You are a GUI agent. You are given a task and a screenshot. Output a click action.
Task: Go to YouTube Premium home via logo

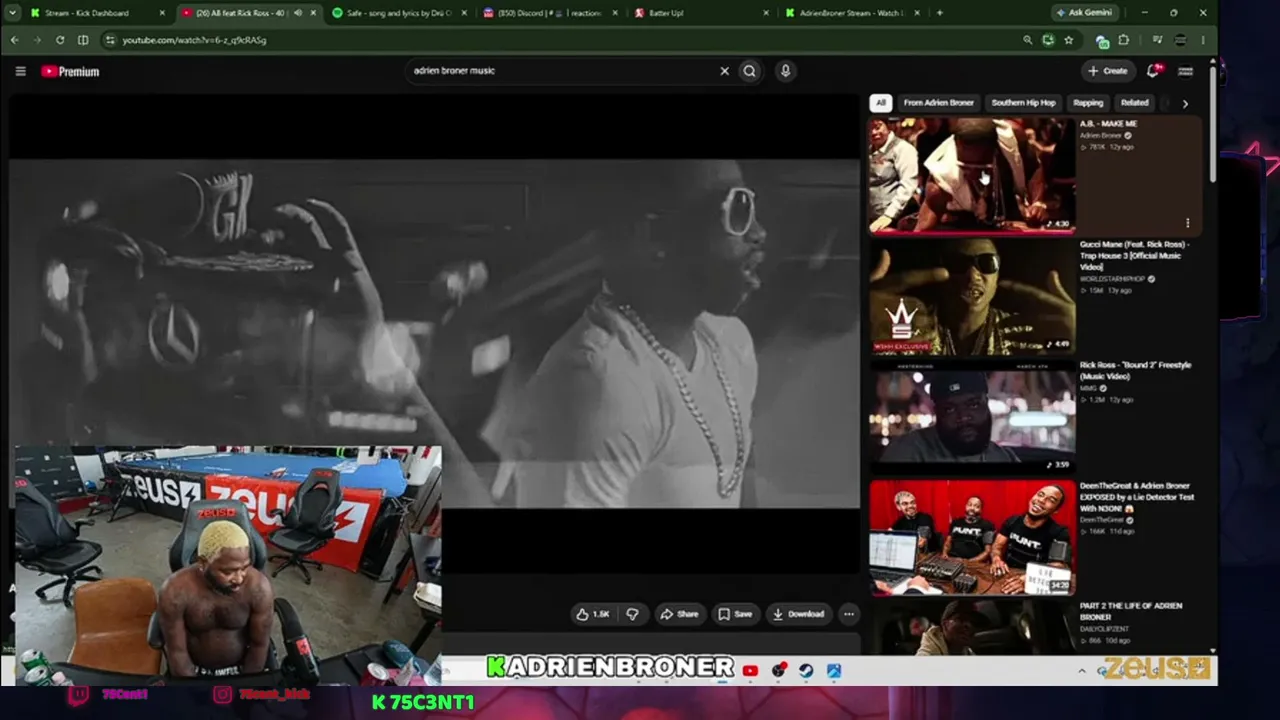coord(70,71)
